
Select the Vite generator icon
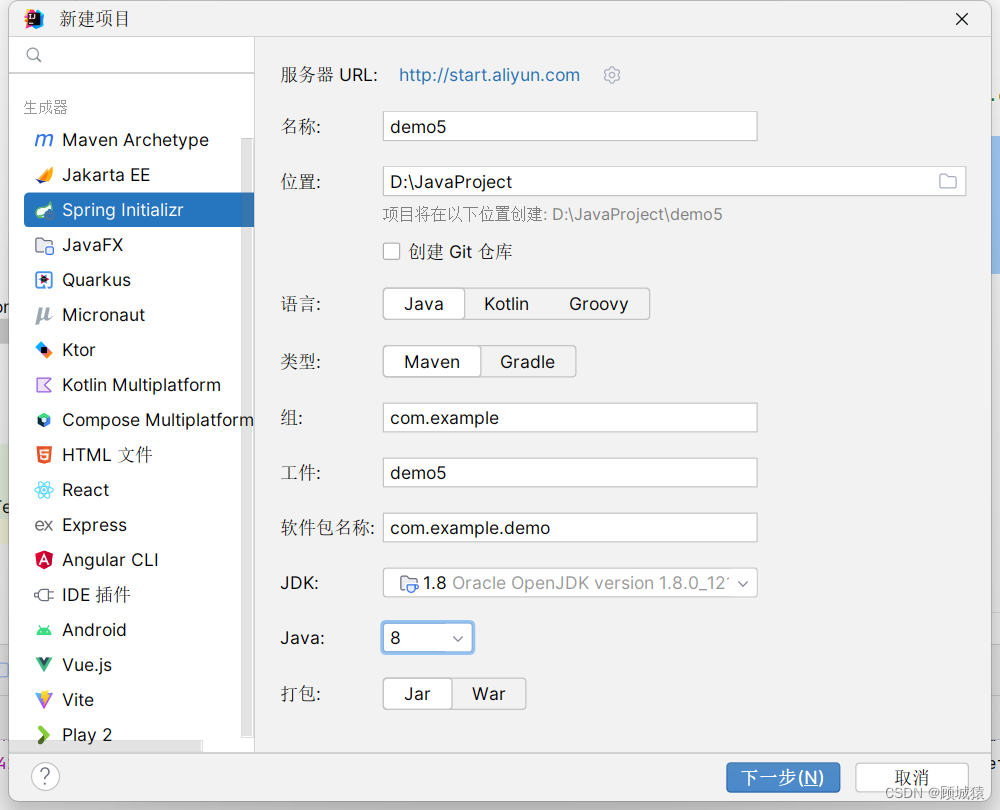pos(43,700)
